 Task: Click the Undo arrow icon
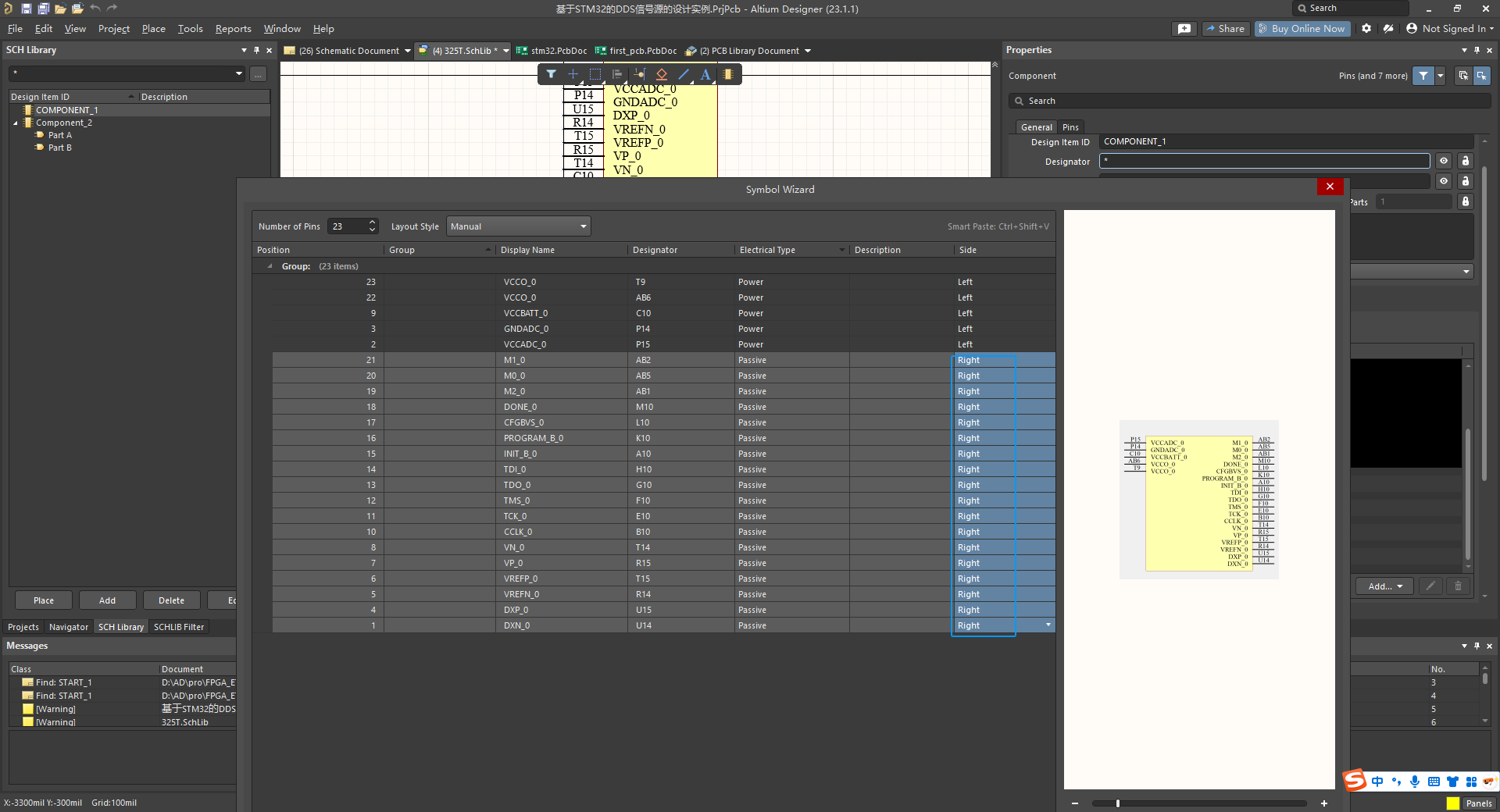[x=95, y=8]
